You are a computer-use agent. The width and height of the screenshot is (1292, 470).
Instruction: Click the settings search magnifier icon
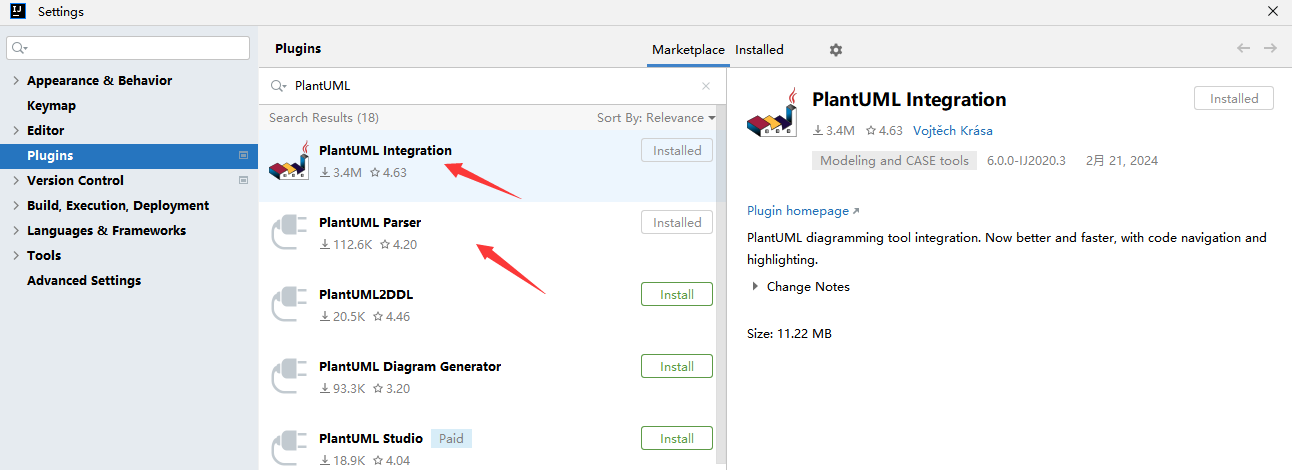click(x=20, y=48)
